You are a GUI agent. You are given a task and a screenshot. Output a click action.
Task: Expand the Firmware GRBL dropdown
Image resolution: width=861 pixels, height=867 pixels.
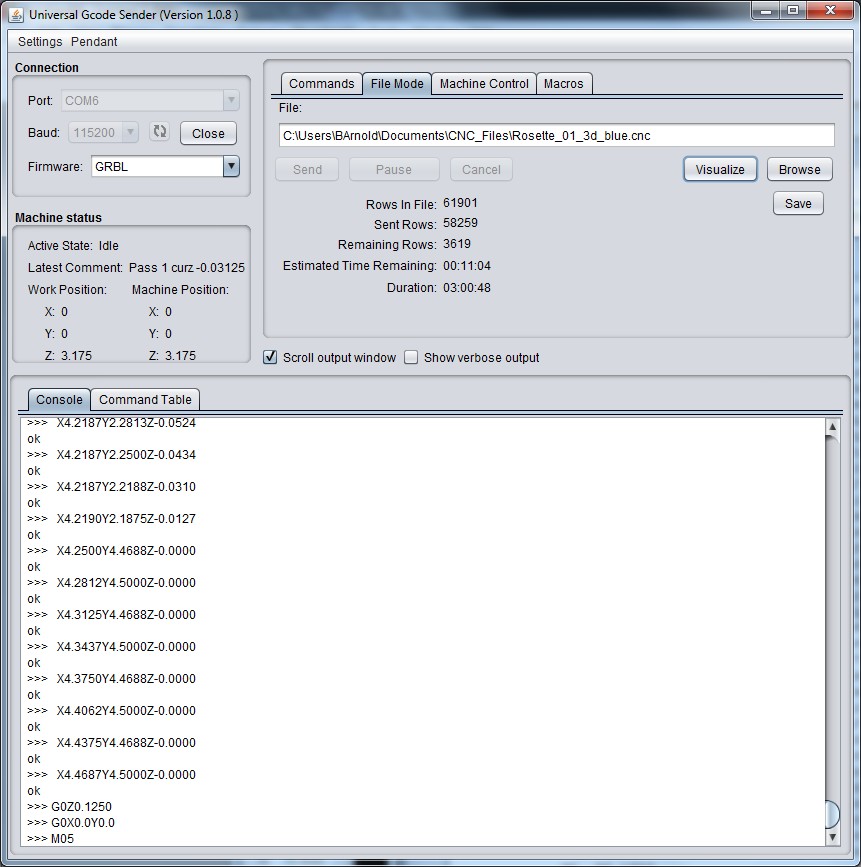pyautogui.click(x=231, y=167)
